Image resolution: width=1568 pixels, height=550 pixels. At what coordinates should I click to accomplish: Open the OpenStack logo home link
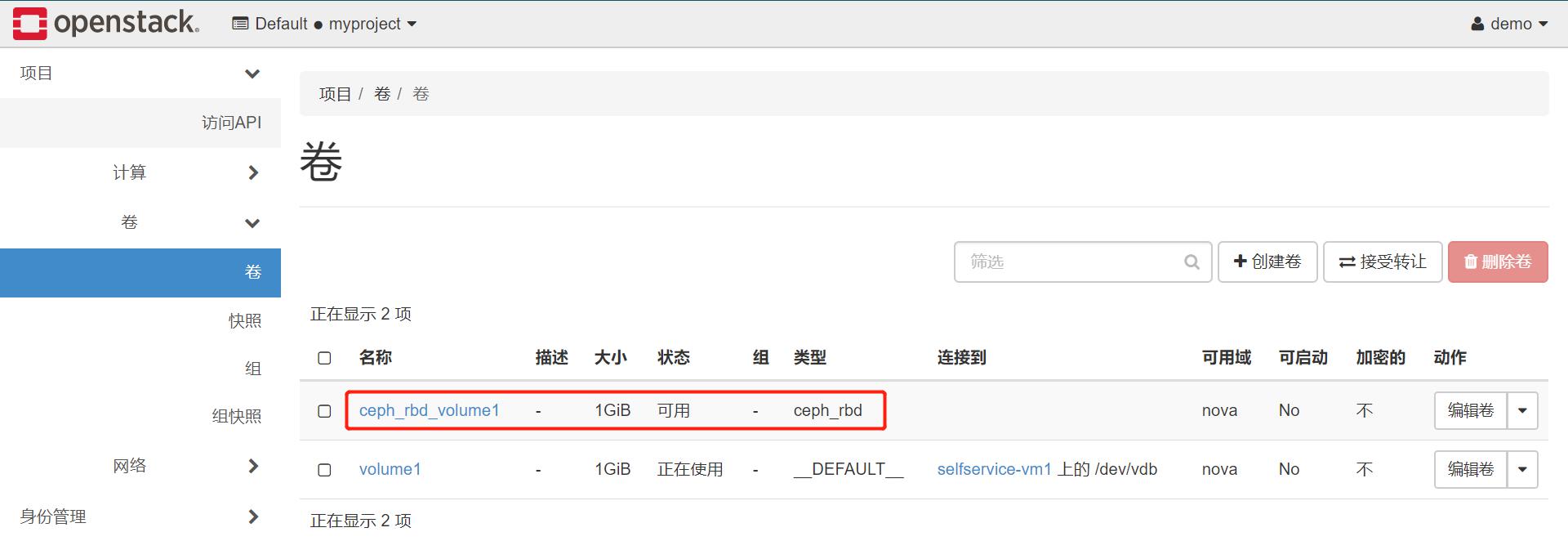click(106, 23)
